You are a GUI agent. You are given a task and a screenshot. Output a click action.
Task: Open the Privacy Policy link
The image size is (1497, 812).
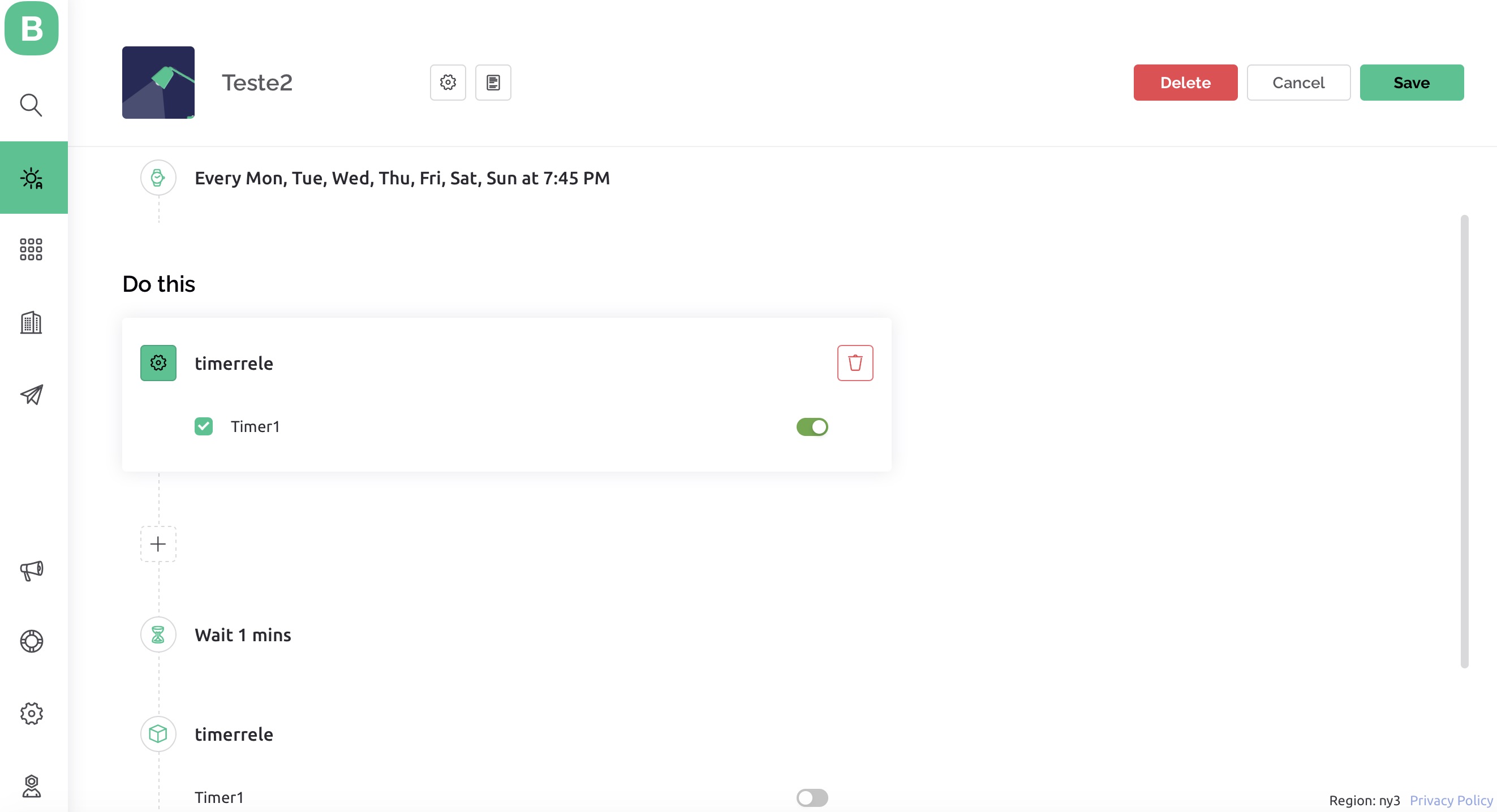[1451, 800]
